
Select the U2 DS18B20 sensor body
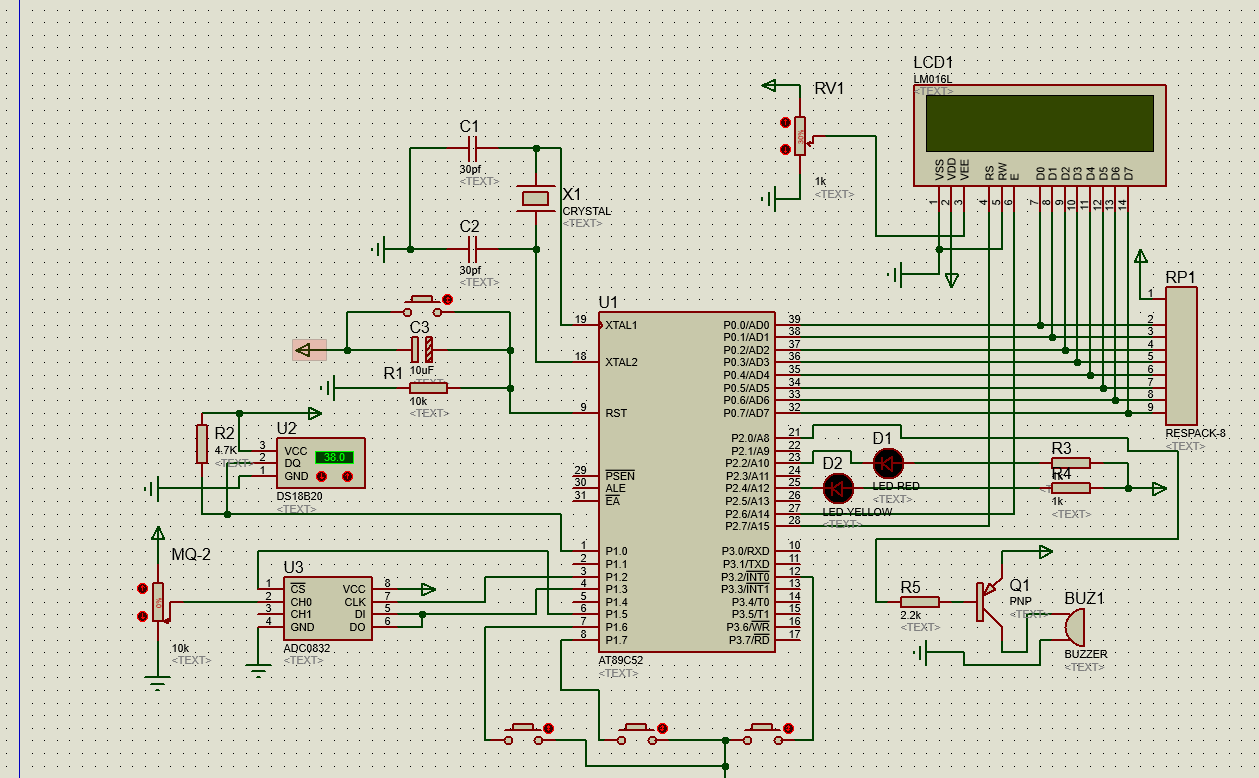click(321, 463)
